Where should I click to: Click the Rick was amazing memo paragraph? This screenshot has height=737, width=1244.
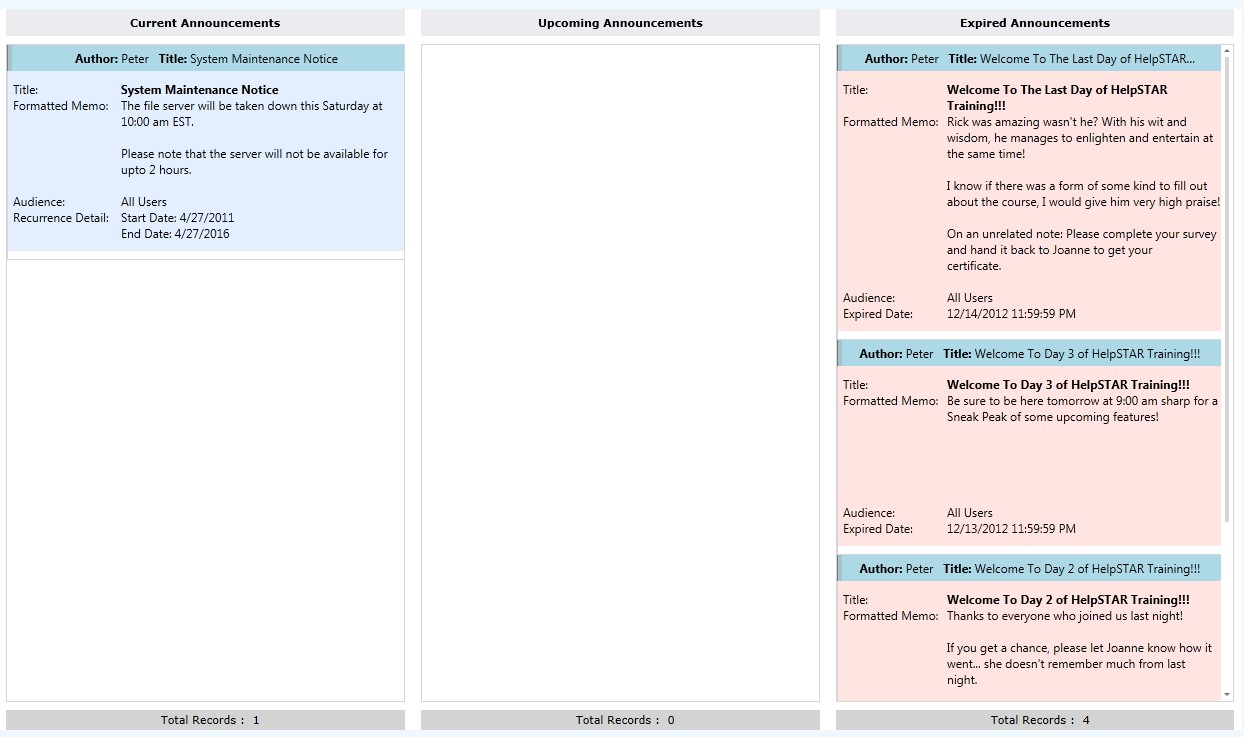1080,138
